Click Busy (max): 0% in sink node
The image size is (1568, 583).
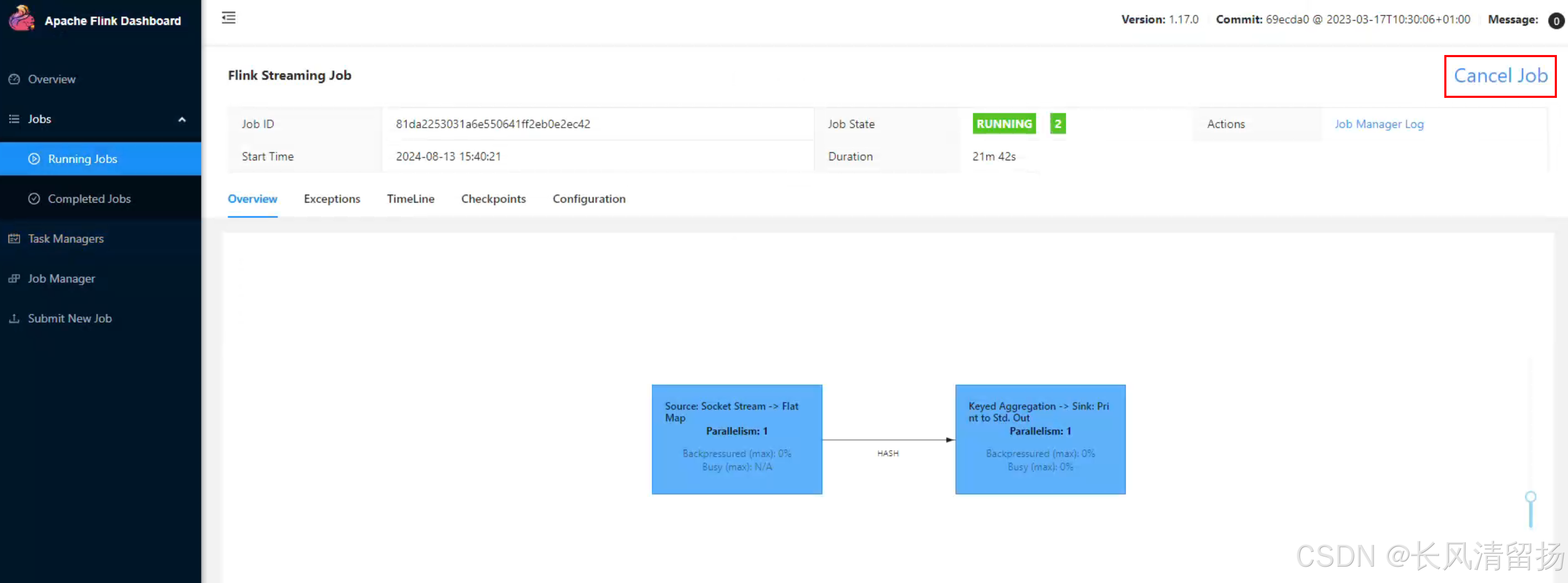coord(1040,467)
